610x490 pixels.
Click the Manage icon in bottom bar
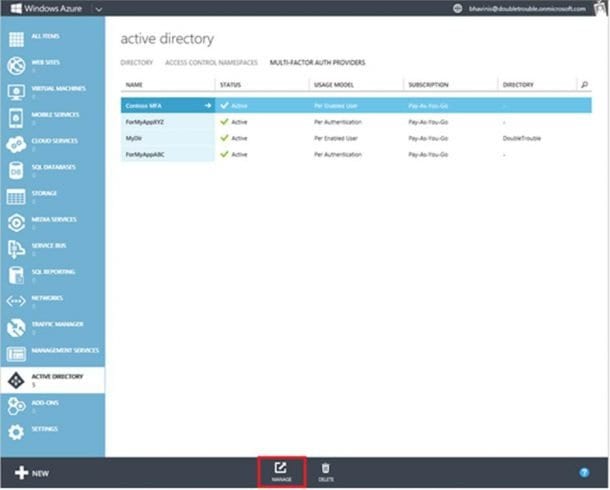(281, 471)
